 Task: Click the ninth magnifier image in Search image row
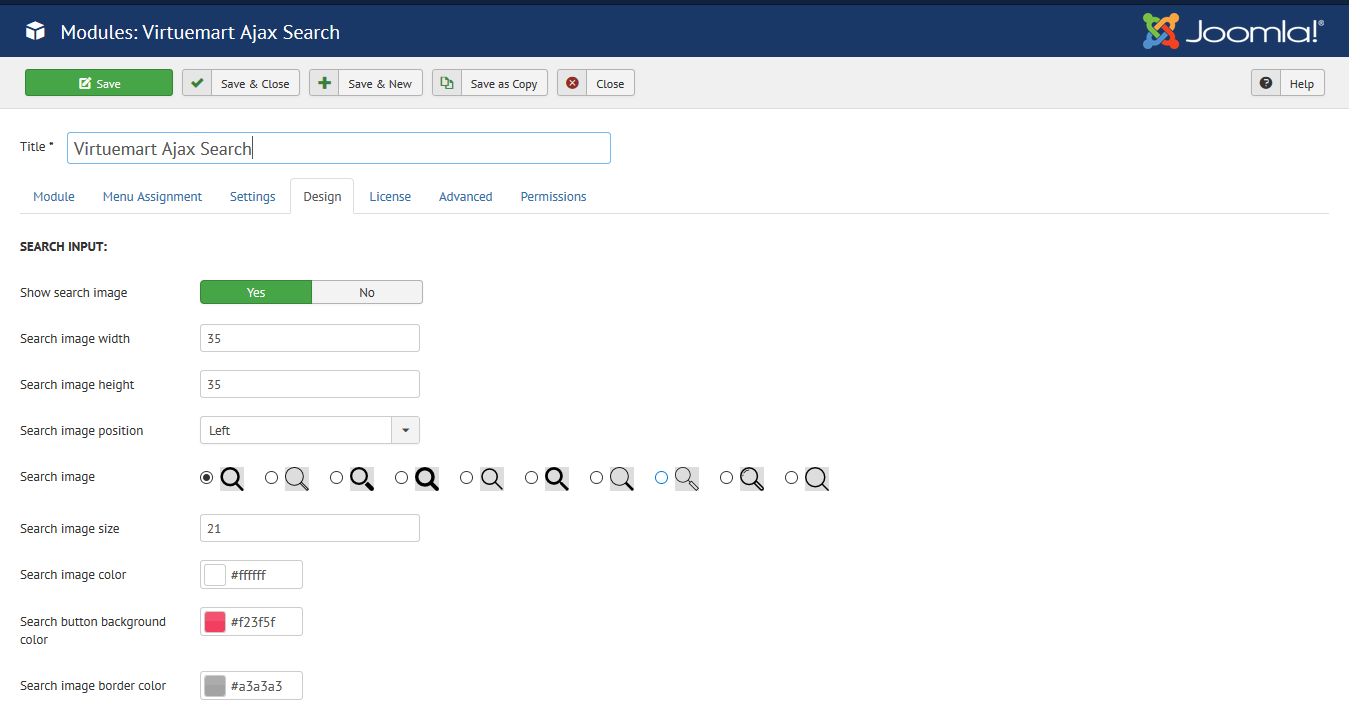point(752,478)
